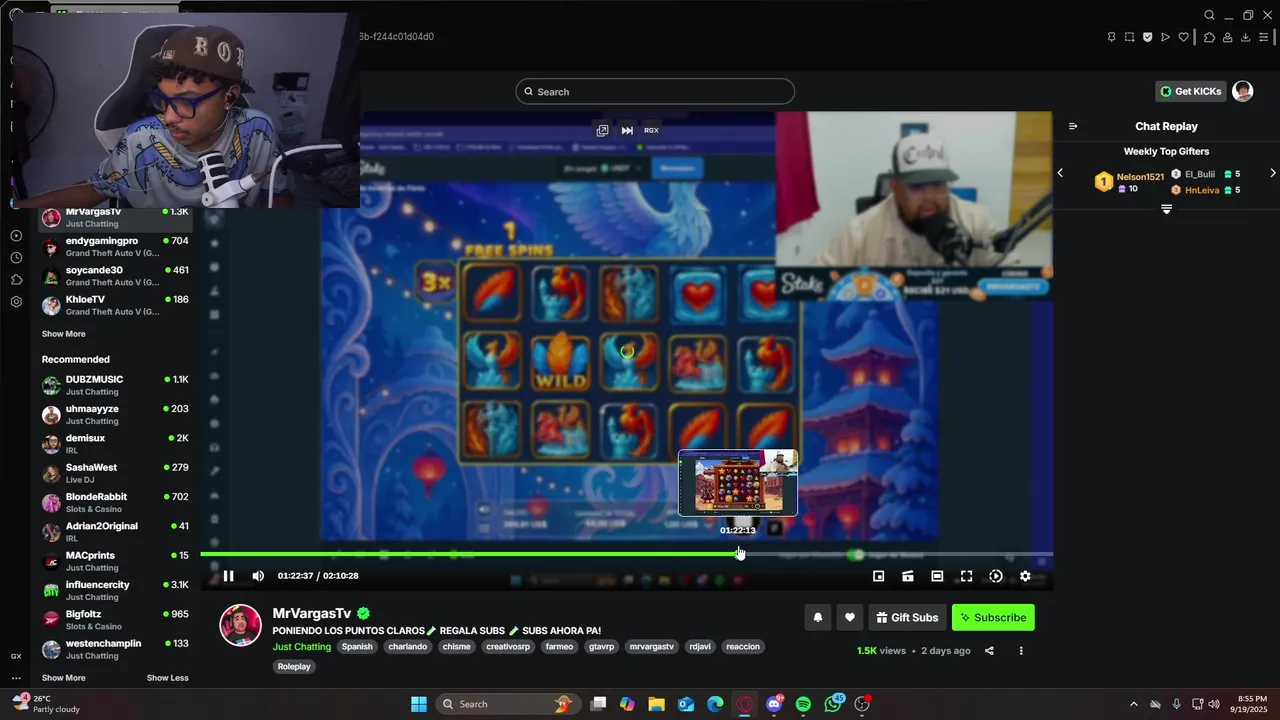Open Nelson1521 gifter profile
The image size is (1280, 720).
1140,177
